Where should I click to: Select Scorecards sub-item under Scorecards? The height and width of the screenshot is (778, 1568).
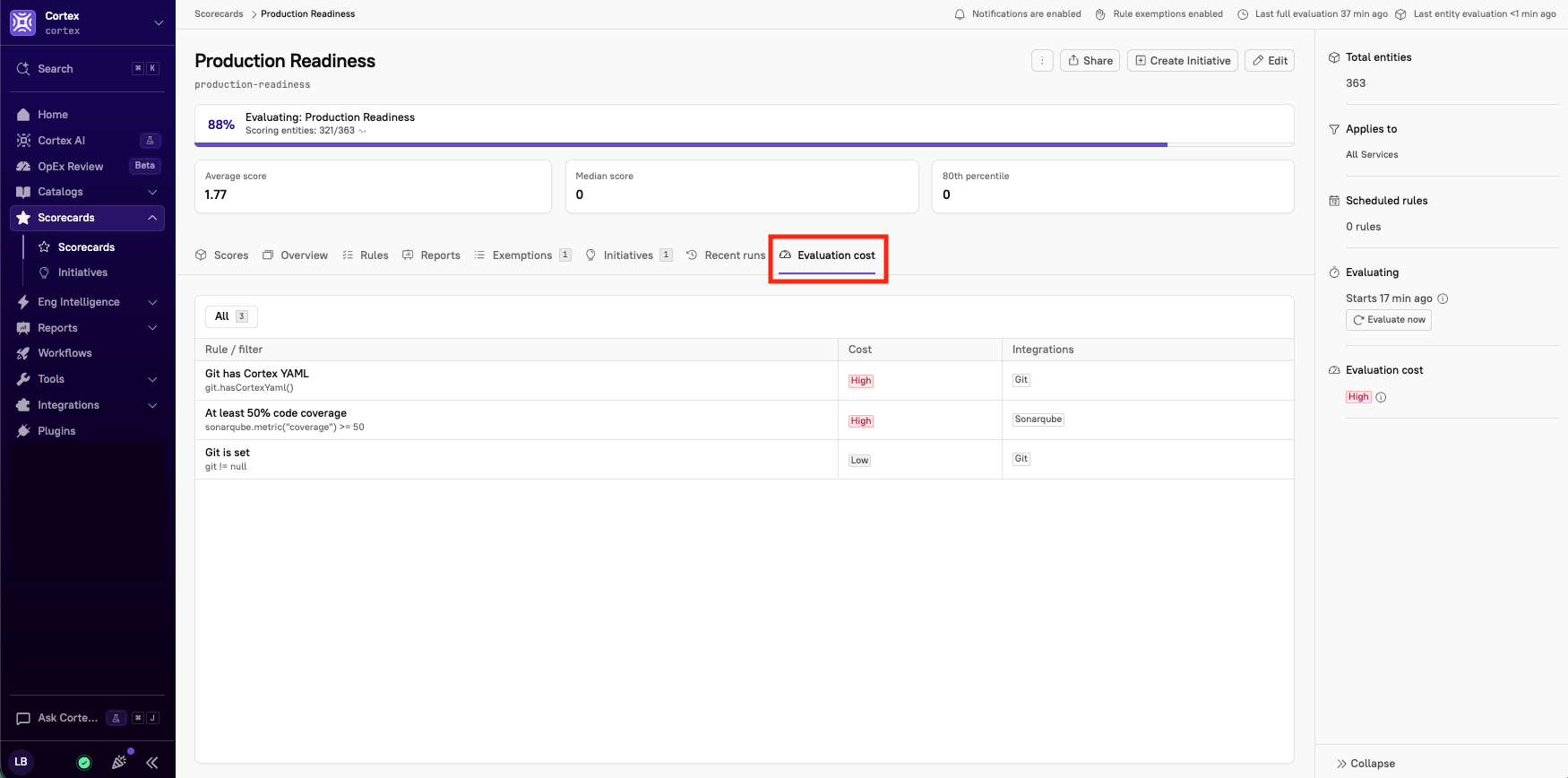point(86,247)
